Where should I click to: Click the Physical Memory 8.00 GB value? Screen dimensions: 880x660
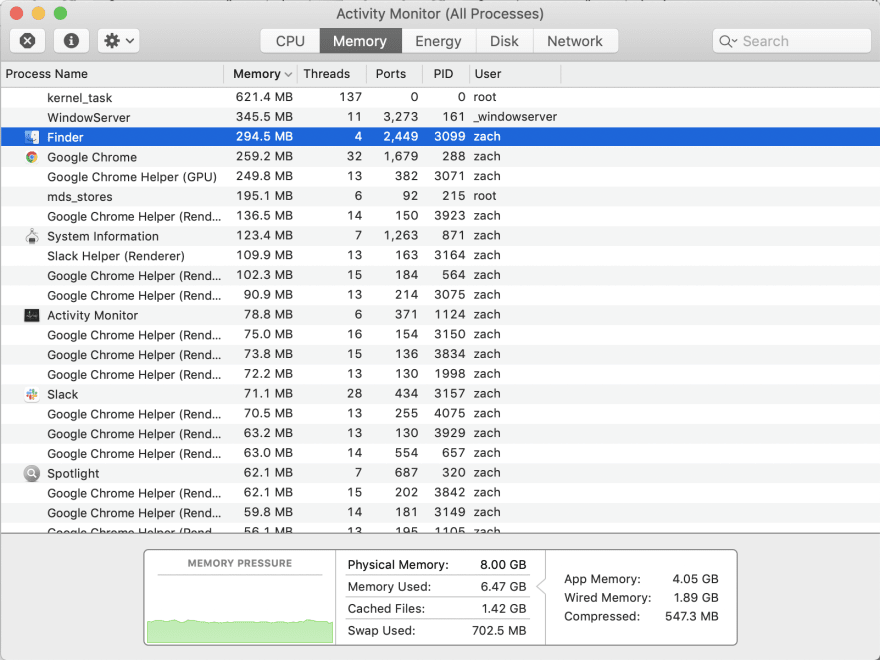coord(503,565)
